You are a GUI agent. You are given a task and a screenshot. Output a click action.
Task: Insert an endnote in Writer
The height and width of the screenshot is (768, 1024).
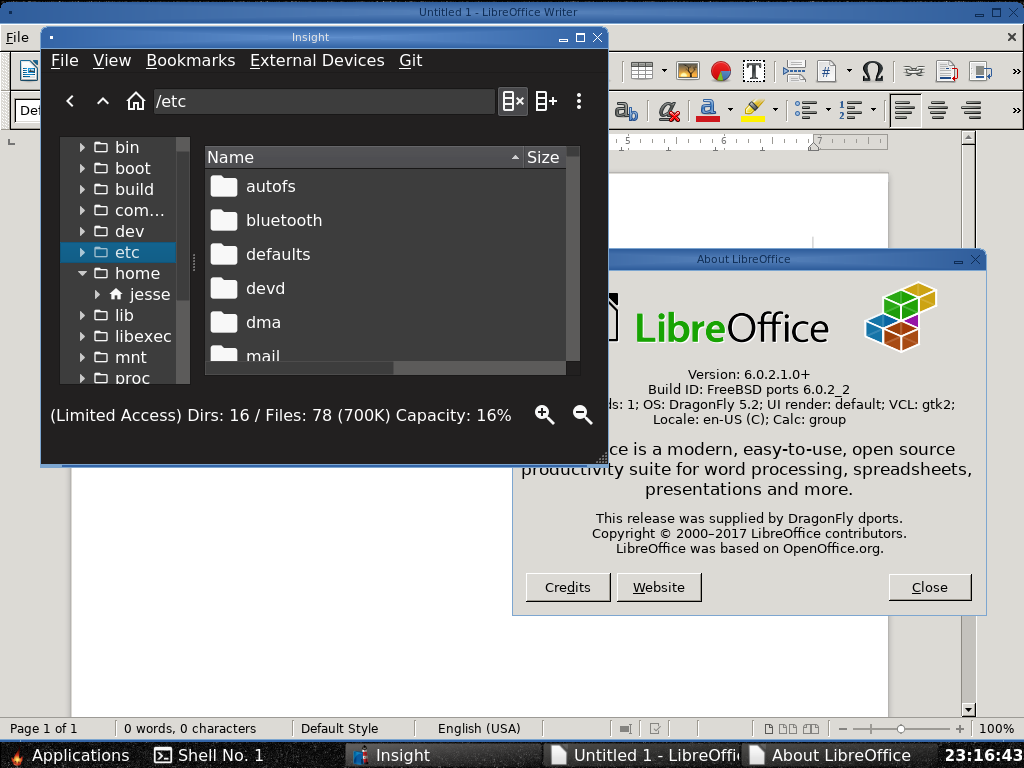coord(980,71)
